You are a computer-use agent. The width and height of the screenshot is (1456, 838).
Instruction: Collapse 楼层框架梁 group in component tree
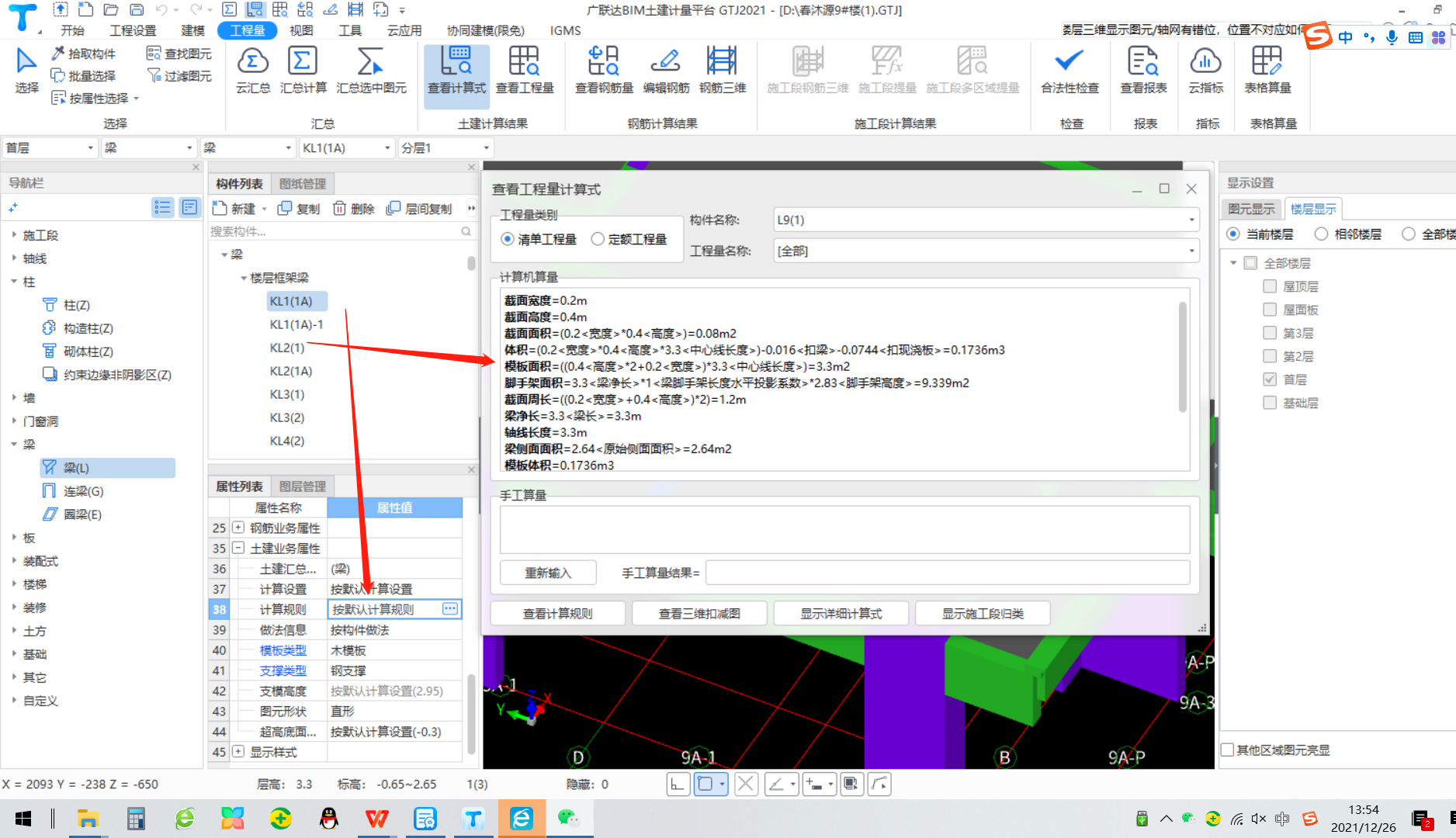(243, 278)
